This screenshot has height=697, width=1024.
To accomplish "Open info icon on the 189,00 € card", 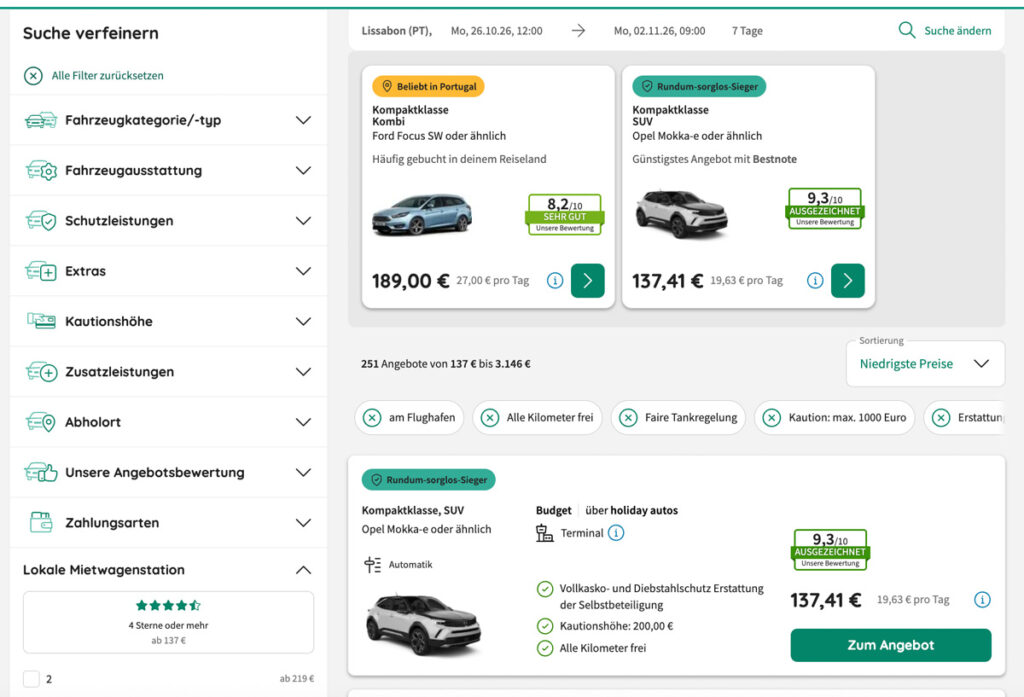I will click(x=555, y=281).
